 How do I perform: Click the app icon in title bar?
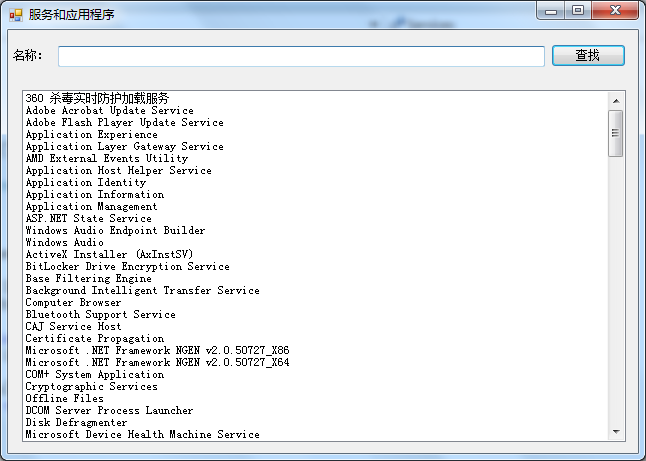(x=15, y=14)
